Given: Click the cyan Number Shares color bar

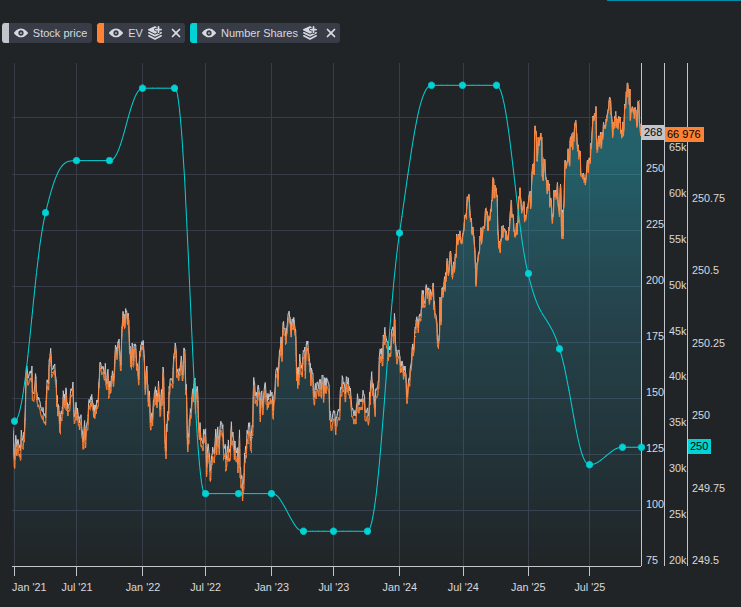Looking at the screenshot, I should [193, 33].
